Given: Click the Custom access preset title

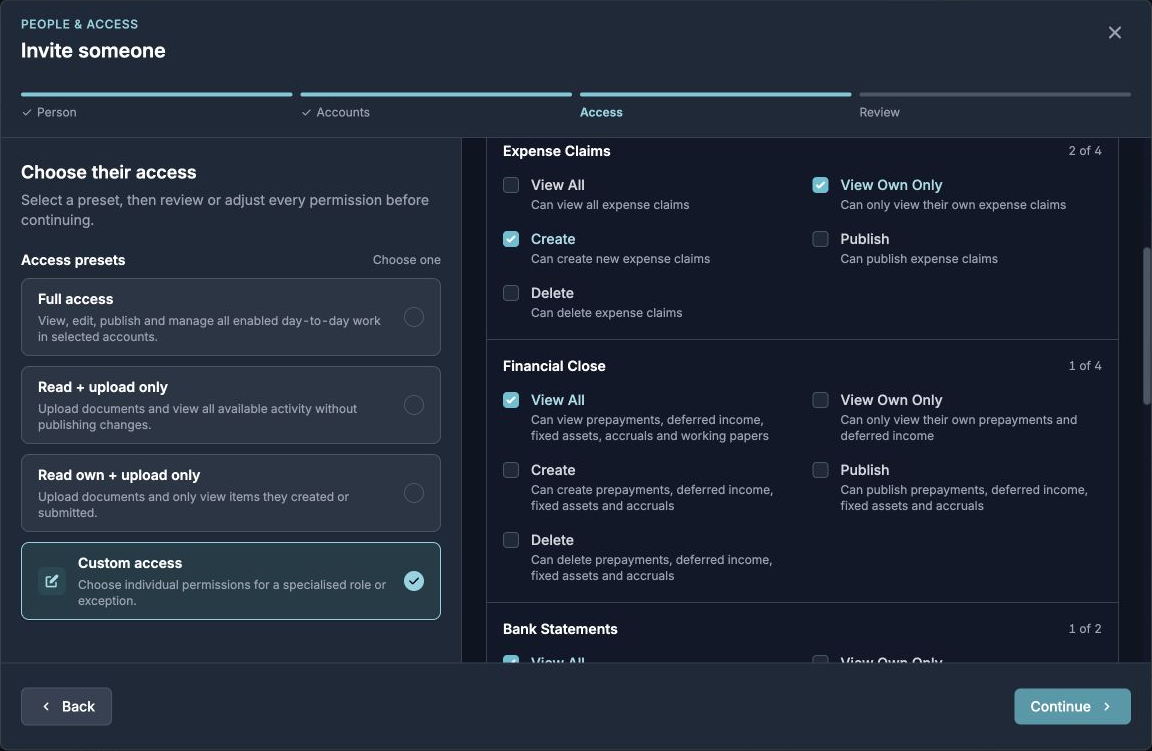Looking at the screenshot, I should coord(130,563).
